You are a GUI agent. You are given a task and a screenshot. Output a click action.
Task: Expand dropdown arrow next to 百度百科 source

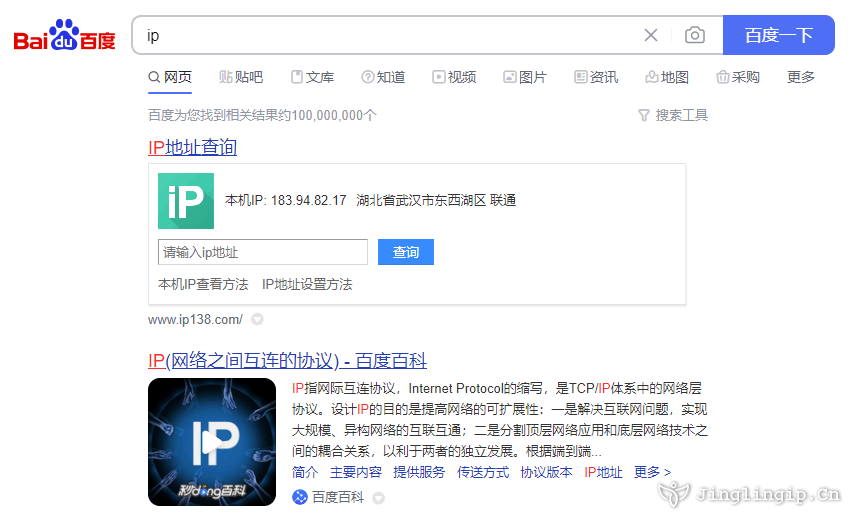pos(378,497)
